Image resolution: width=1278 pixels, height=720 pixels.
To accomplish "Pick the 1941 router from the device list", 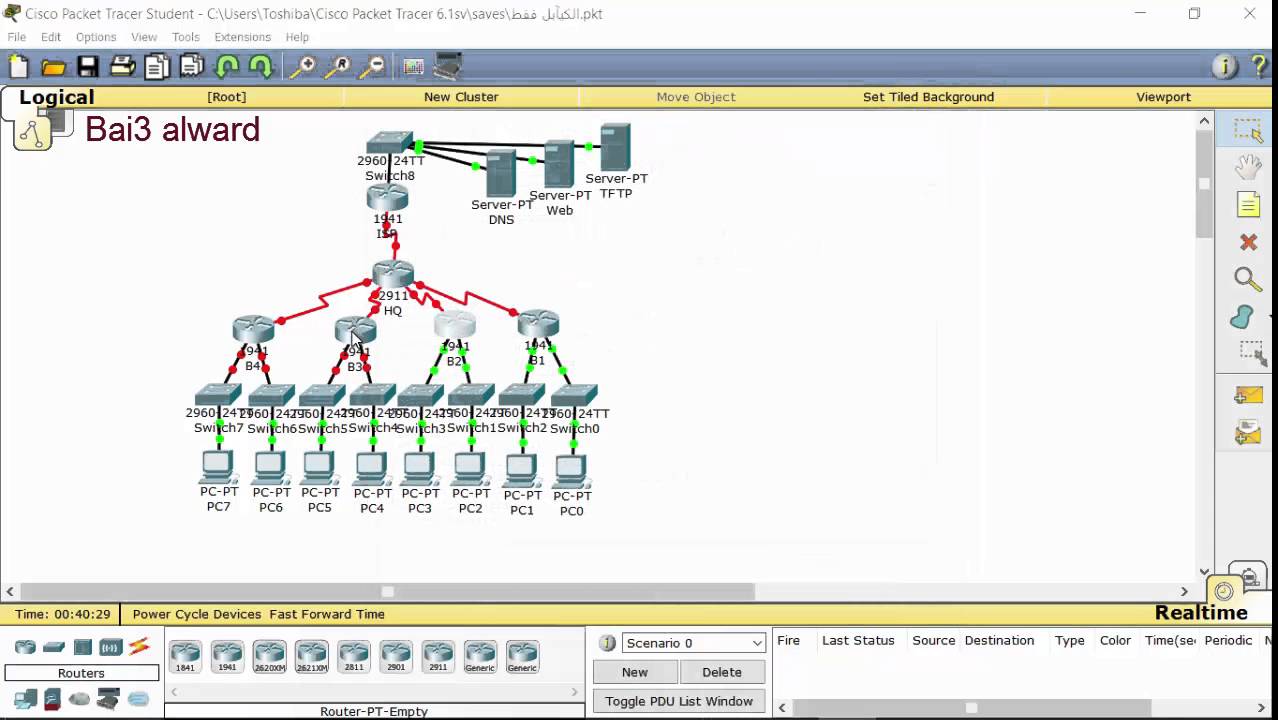I will (x=227, y=656).
